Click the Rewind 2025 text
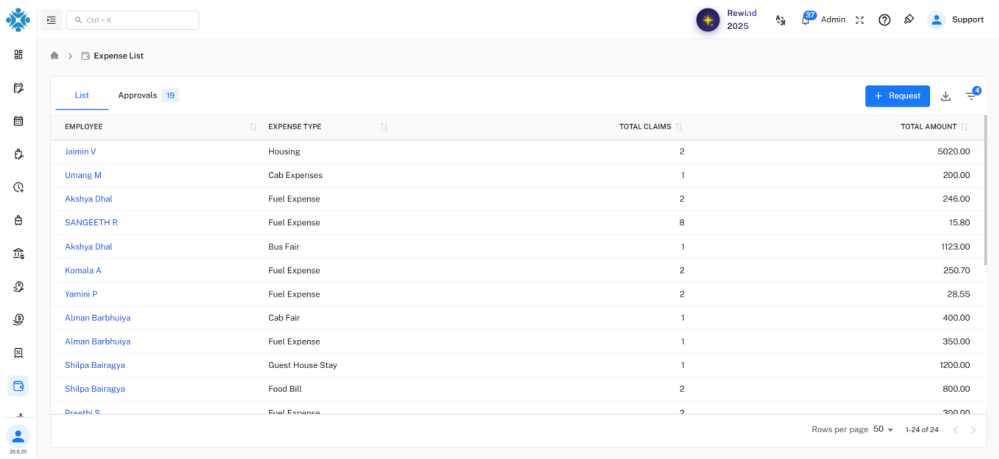This screenshot has width=999, height=459. pyautogui.click(x=742, y=20)
